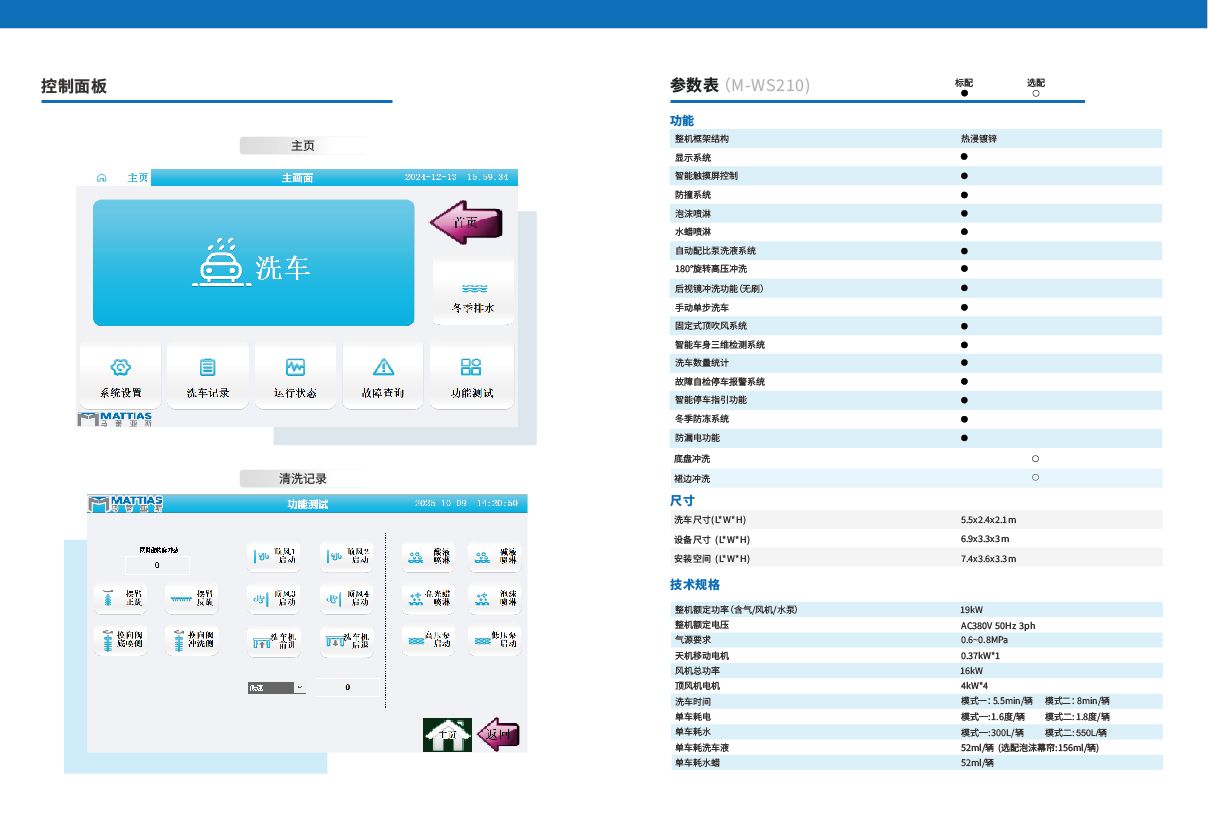Click the purple 首页 arrow on main screen
This screenshot has height=825, width=1208.
pos(466,223)
